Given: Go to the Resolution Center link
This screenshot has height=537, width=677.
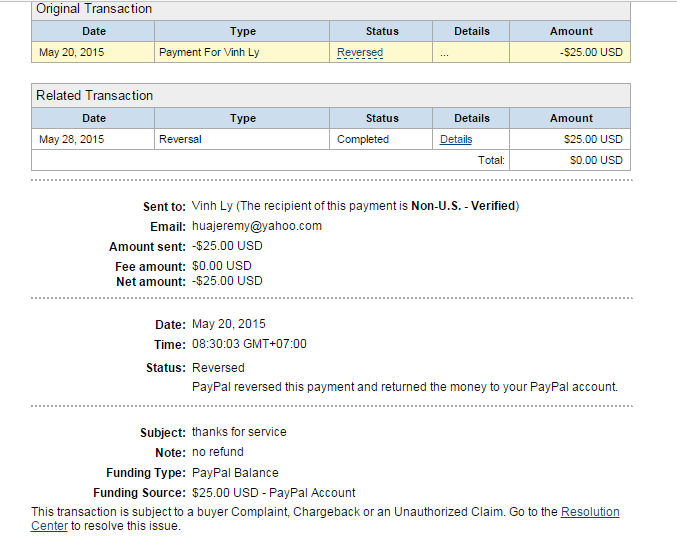Looking at the screenshot, I should click(x=590, y=512).
